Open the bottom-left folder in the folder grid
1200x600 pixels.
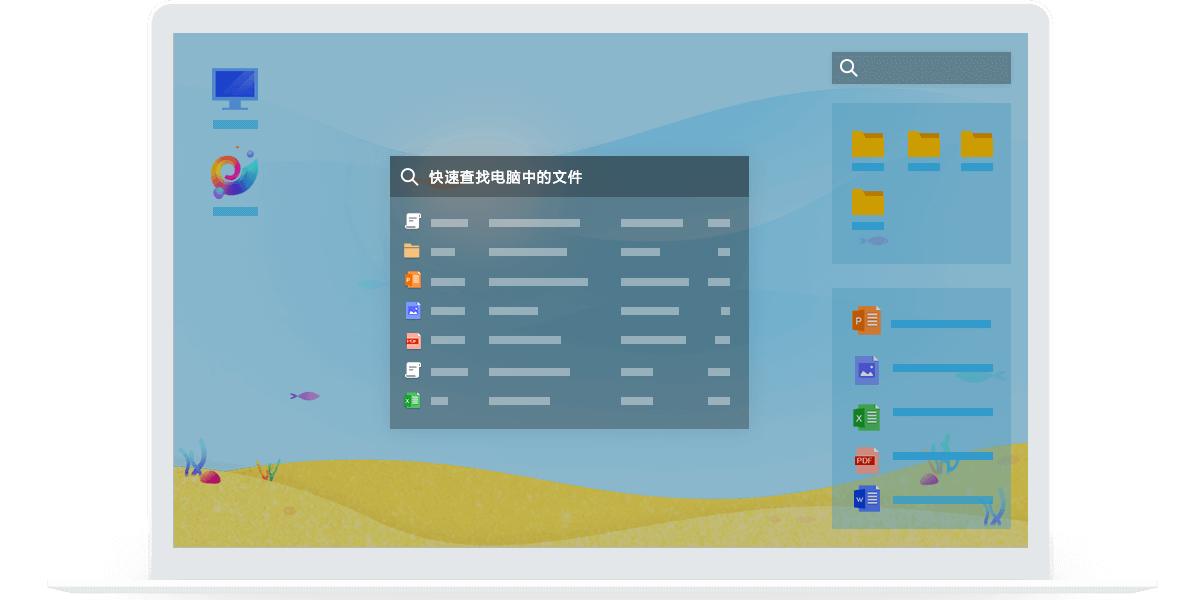click(x=868, y=203)
